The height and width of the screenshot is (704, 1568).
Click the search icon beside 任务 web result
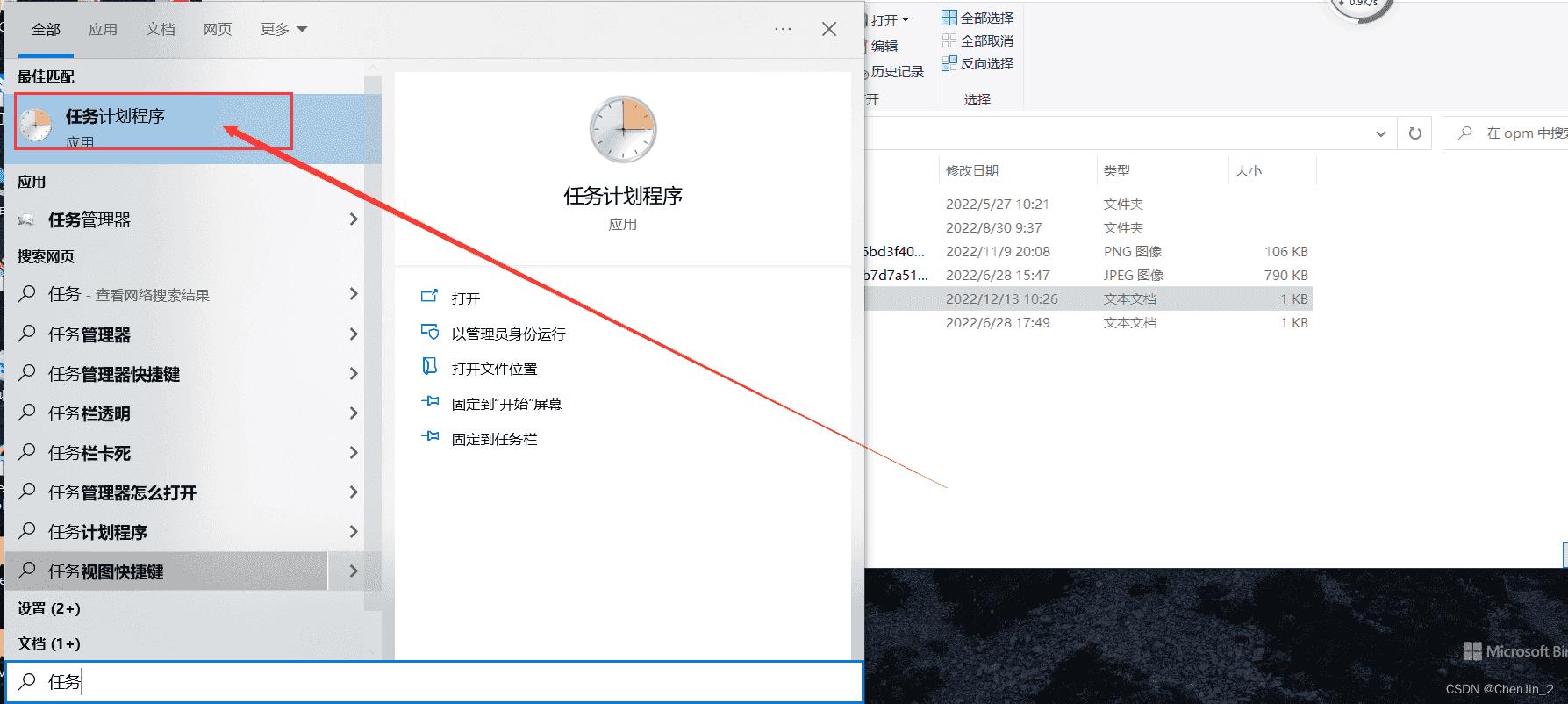[27, 294]
